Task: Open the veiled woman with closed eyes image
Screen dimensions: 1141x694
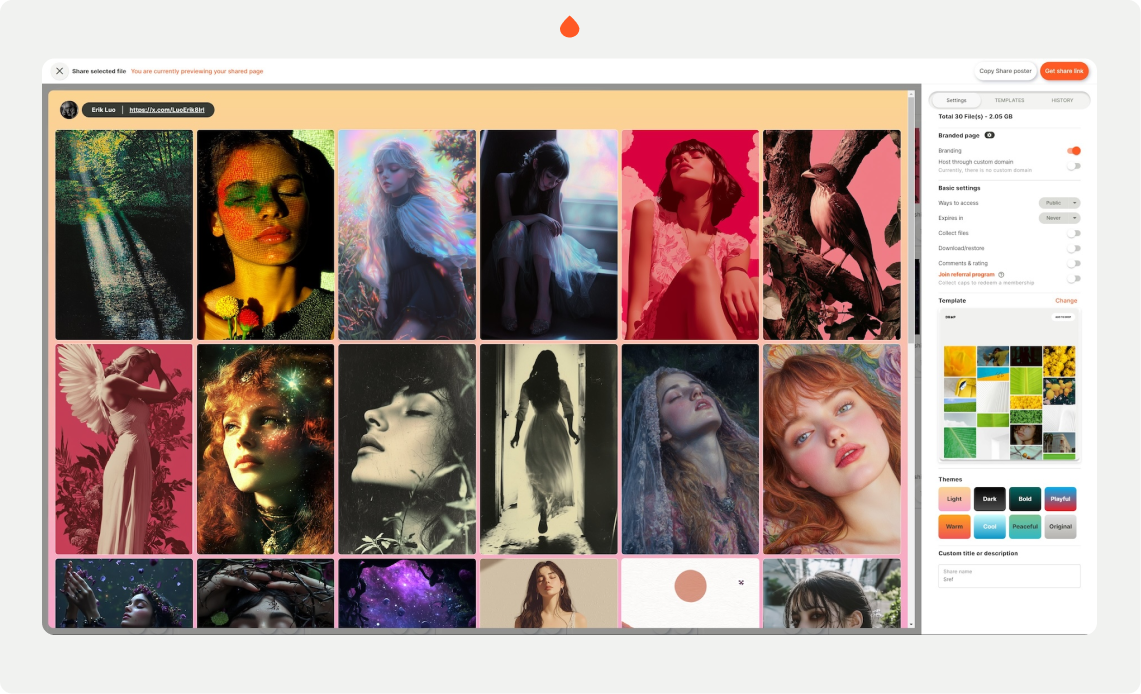Action: (x=690, y=449)
